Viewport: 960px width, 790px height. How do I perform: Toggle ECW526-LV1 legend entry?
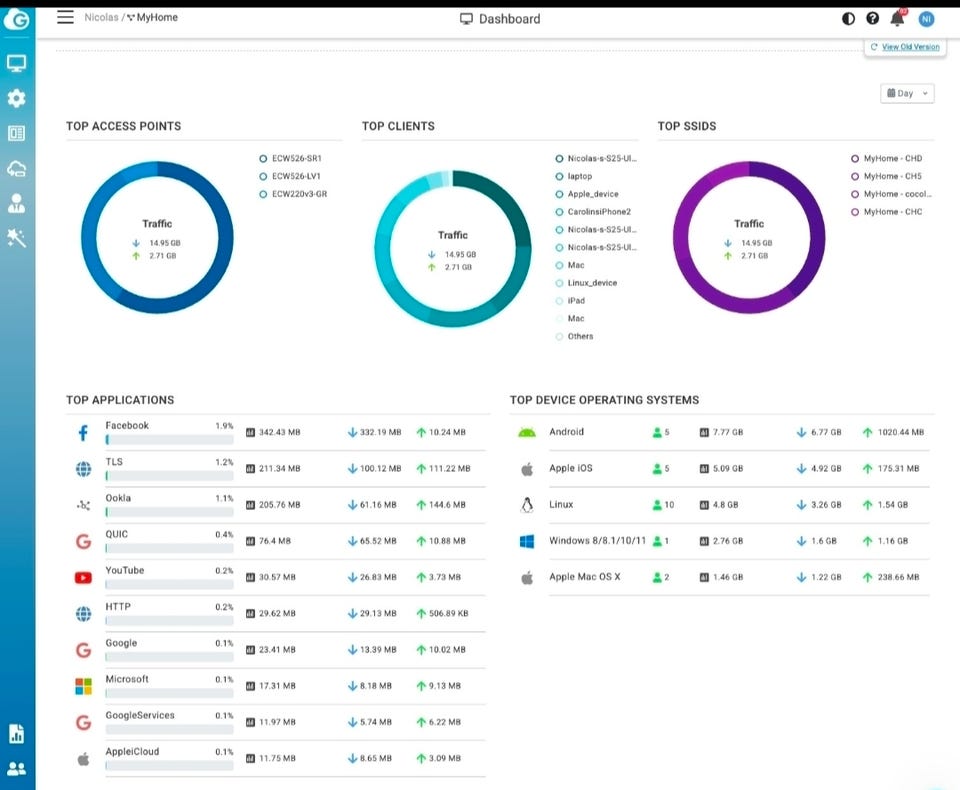tap(290, 176)
